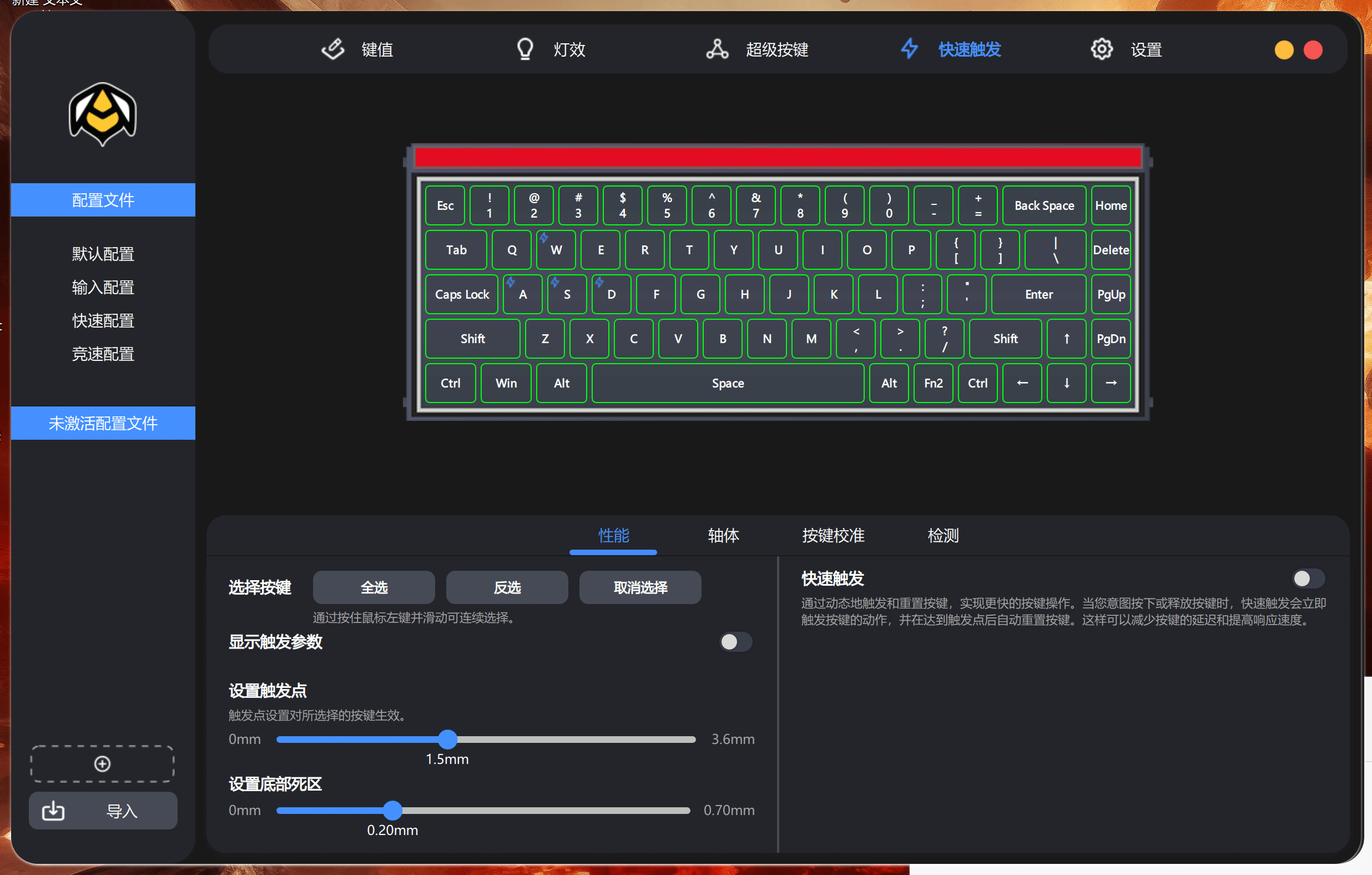Select the Delete key
1372x875 pixels.
(1111, 250)
